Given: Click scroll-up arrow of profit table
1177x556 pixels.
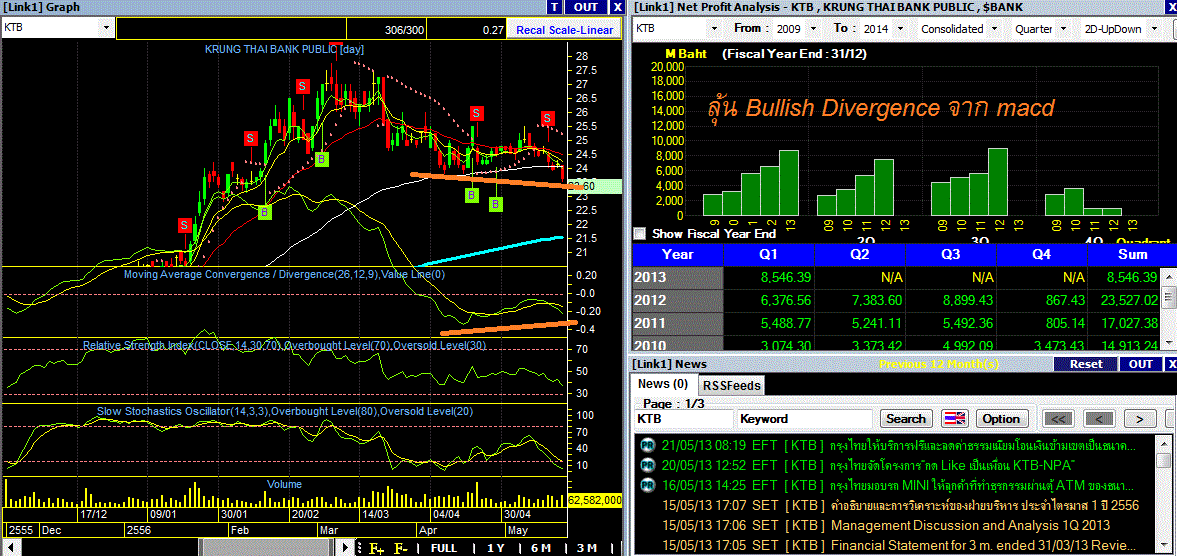Looking at the screenshot, I should tap(1169, 275).
